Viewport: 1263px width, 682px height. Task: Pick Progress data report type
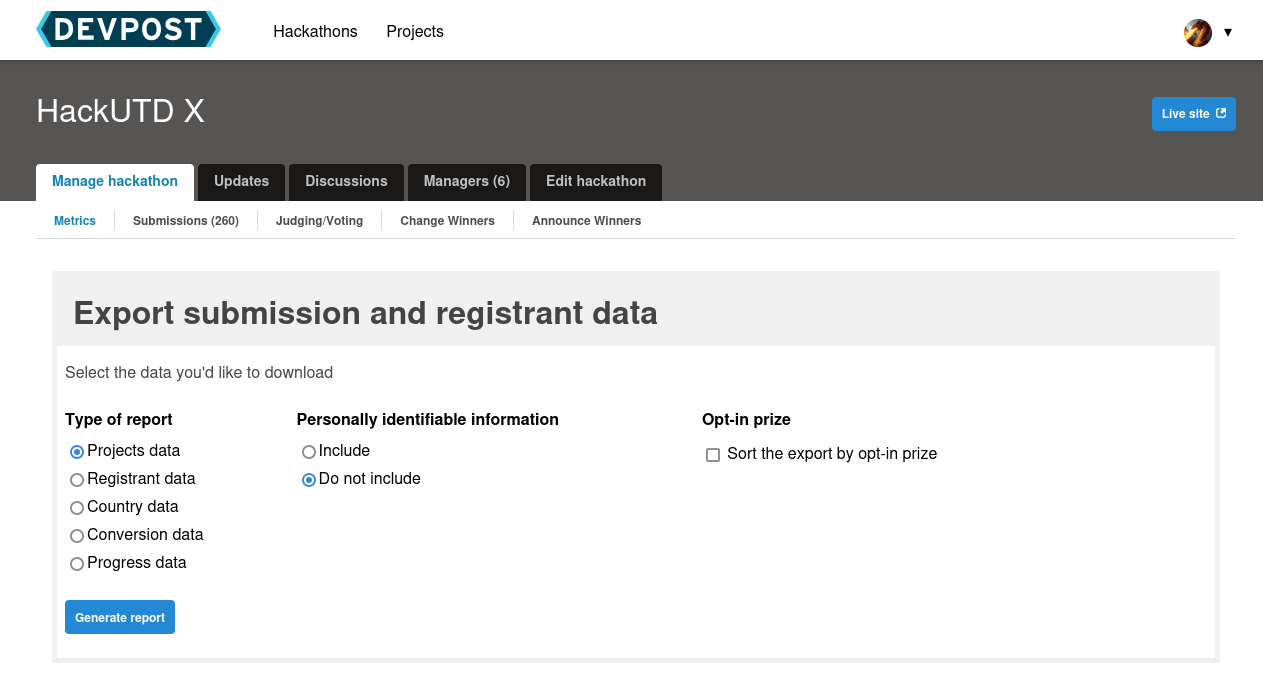point(77,564)
